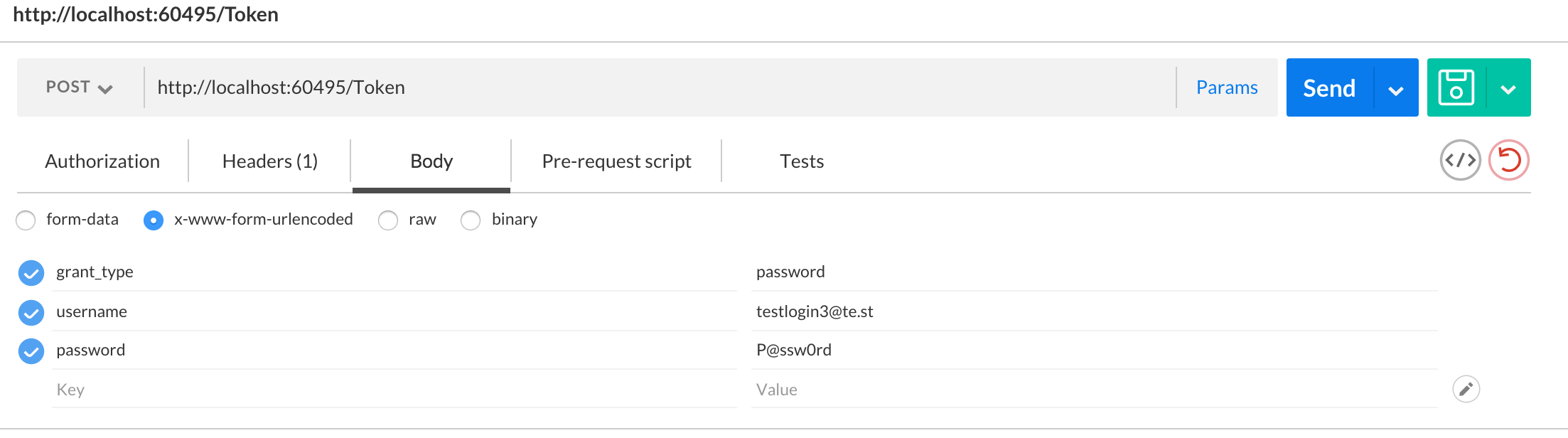This screenshot has height=438, width=1568.
Task: Disable the username parameter row
Action: click(31, 312)
